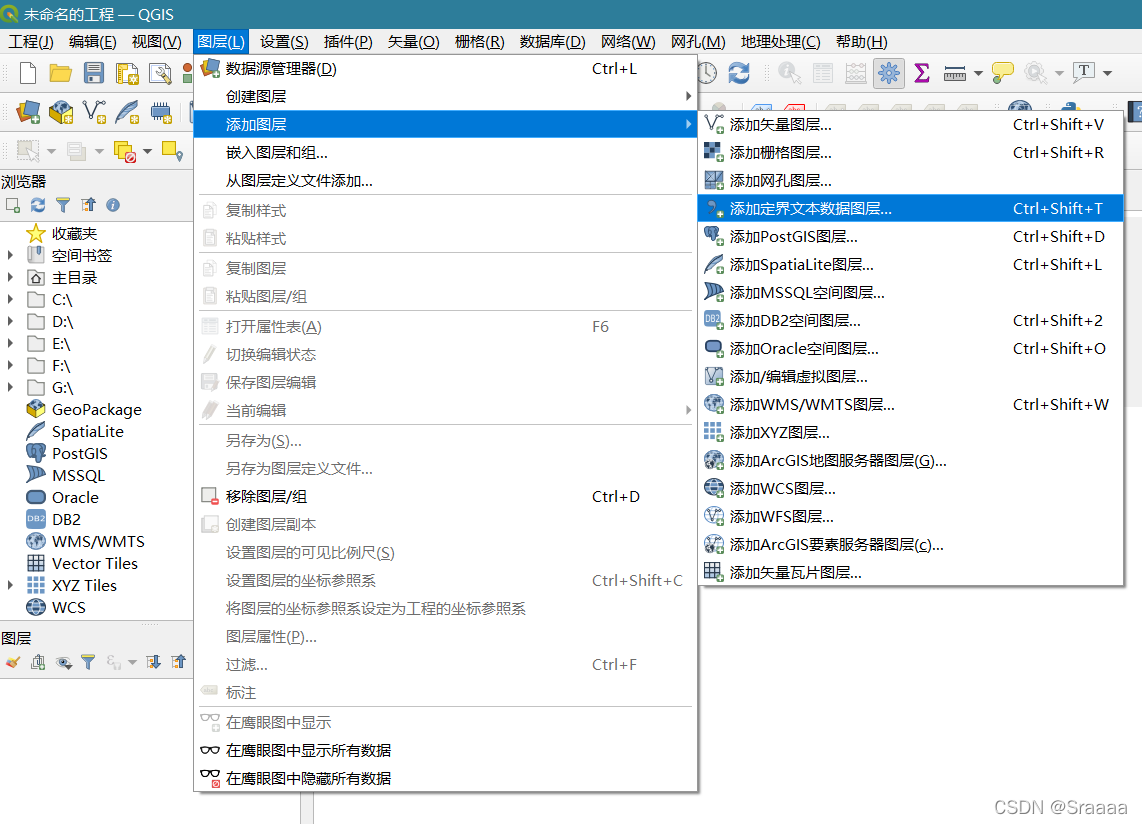The image size is (1142, 824).
Task: Select 收藏夹 favorites in browser tree
Action: point(74,233)
